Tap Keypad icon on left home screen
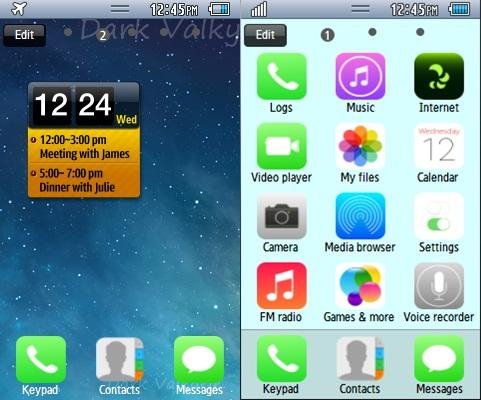 41,359
